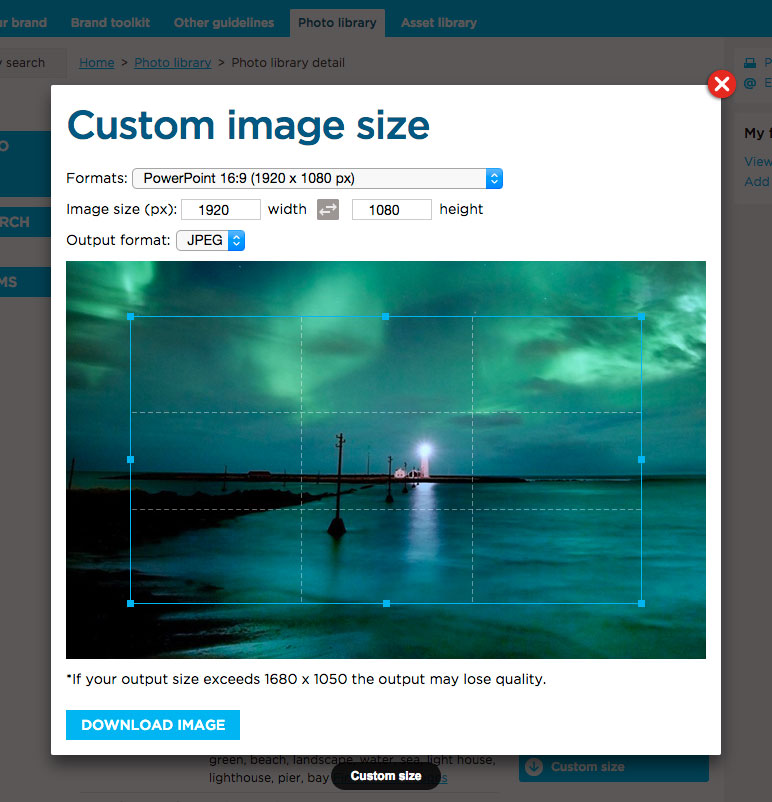Click the Photo library breadcrumb link
The height and width of the screenshot is (802, 772).
[x=172, y=62]
